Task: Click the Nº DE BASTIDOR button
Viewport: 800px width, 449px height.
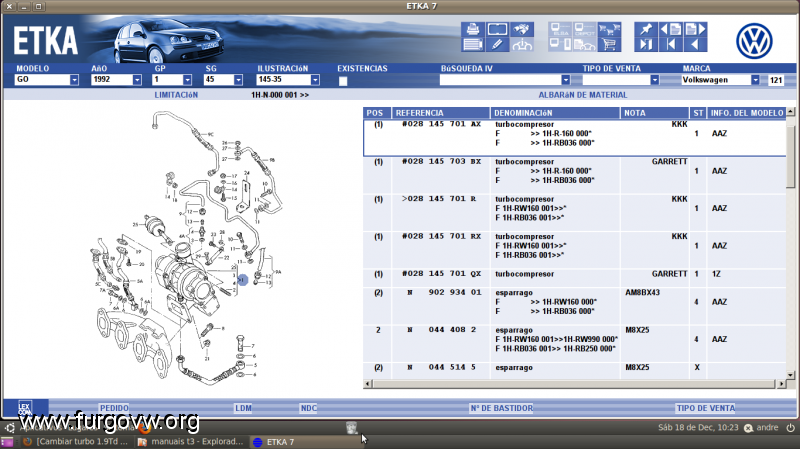Action: coord(502,408)
